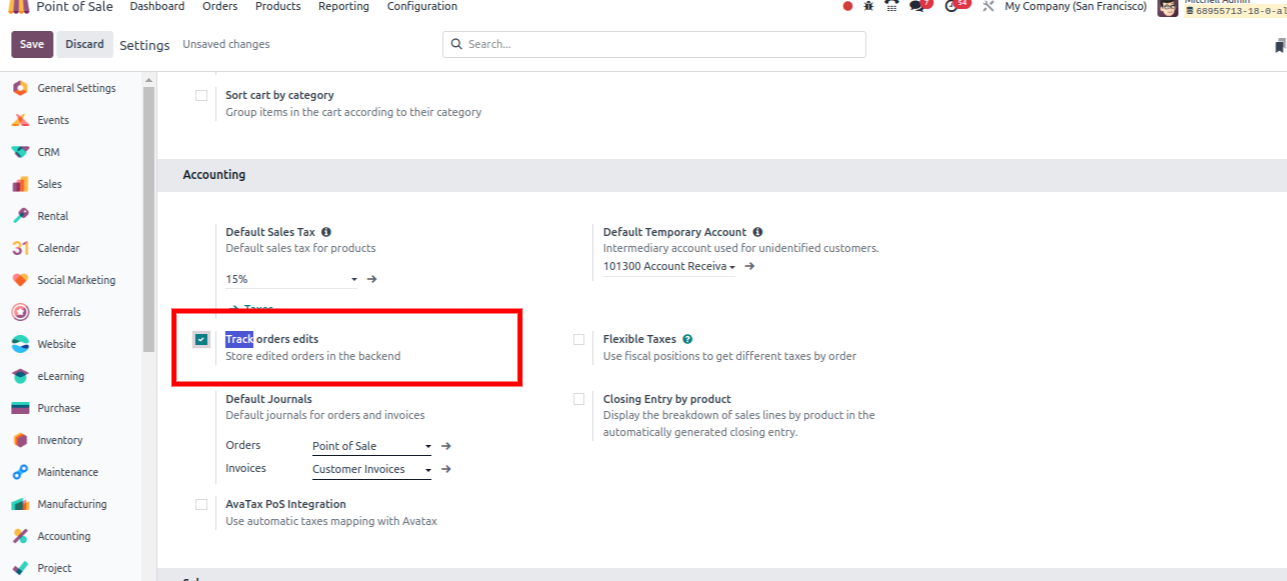This screenshot has height=581, width=1287.
Task: Uncheck Track orders edits checkbox
Action: [202, 340]
